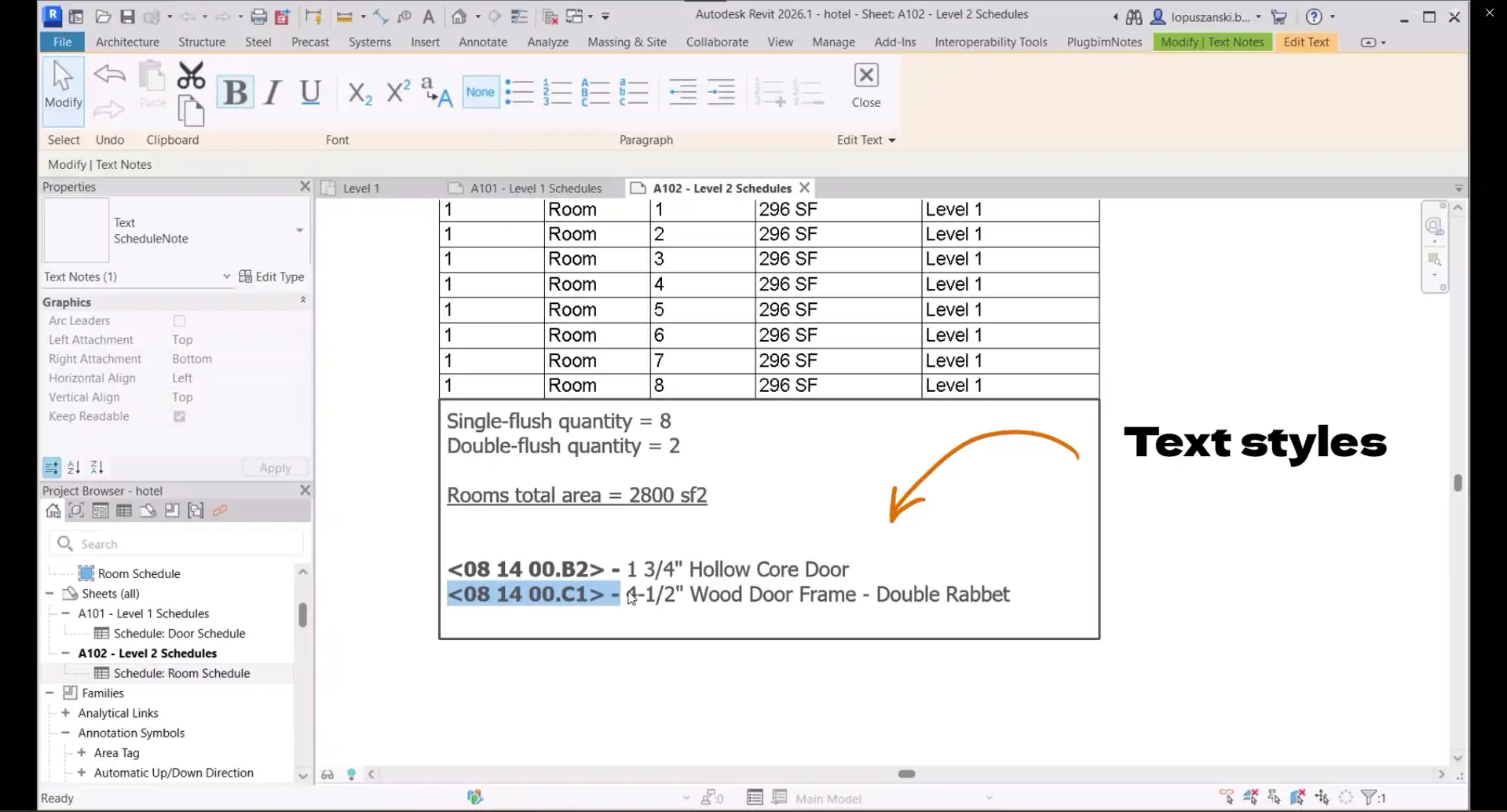Open the Manage ribbon tab
Image resolution: width=1507 pixels, height=812 pixels.
tap(833, 42)
